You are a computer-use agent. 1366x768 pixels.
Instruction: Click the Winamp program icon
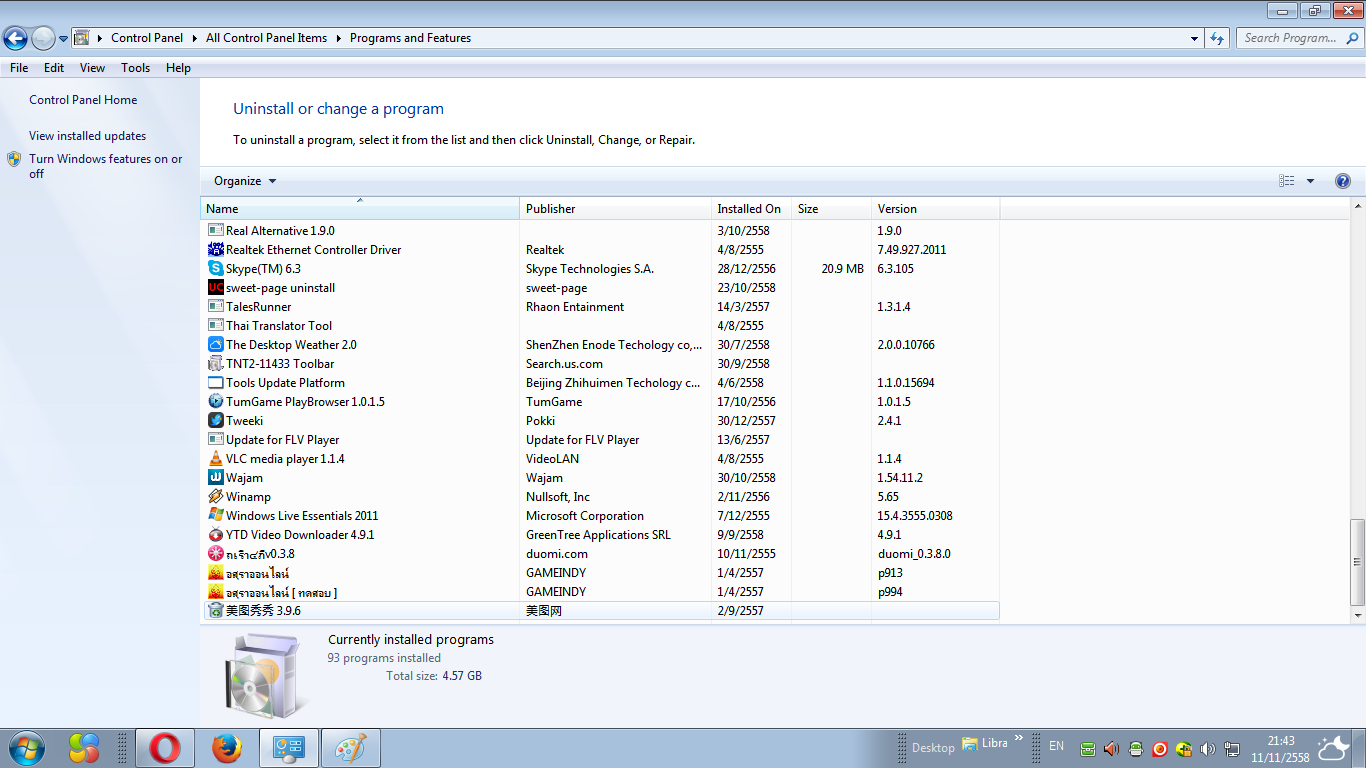[x=216, y=497]
